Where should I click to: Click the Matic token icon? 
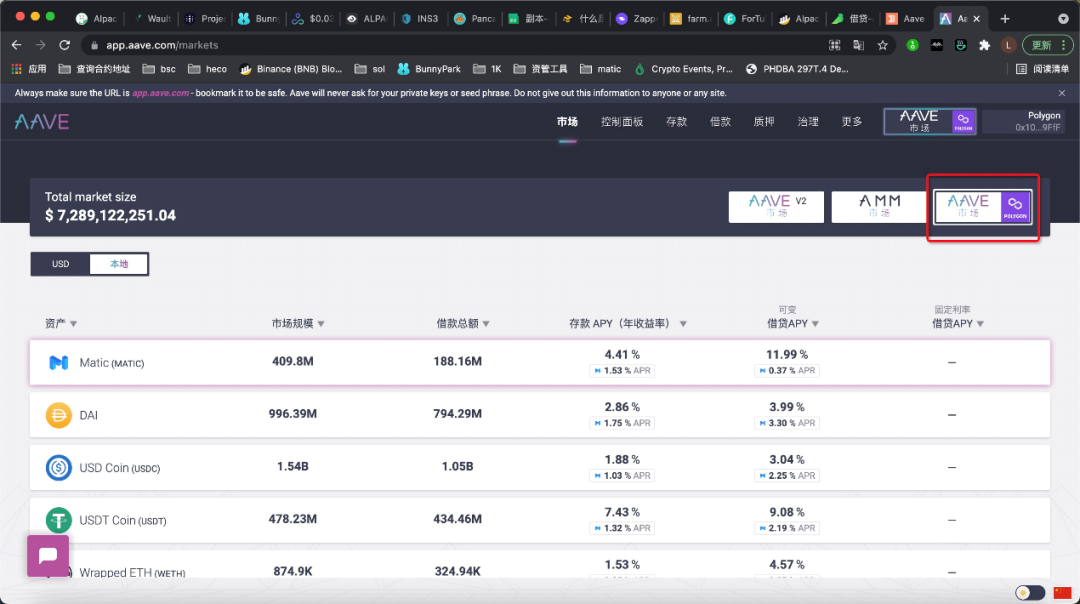[59, 362]
